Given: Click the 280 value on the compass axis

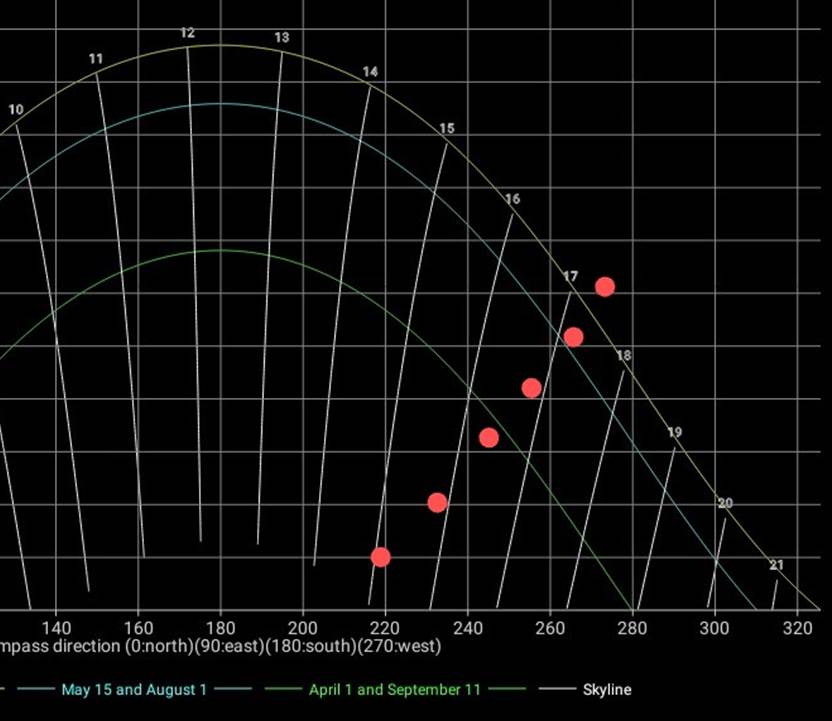Looking at the screenshot, I should point(631,626).
